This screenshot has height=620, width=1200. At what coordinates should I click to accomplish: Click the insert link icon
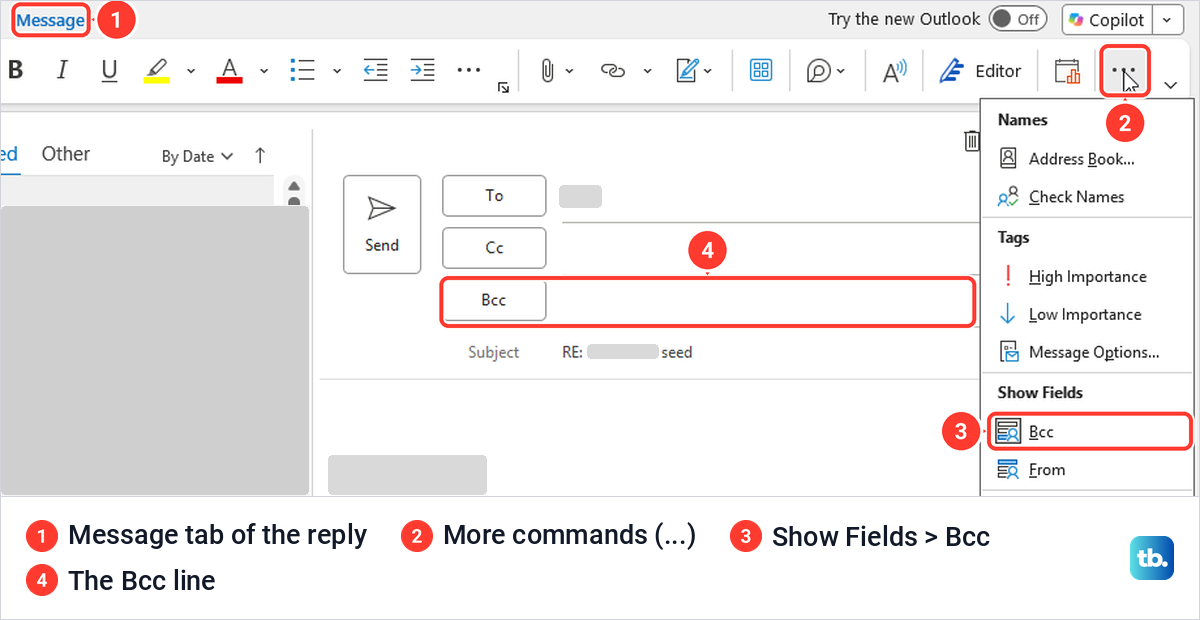612,70
